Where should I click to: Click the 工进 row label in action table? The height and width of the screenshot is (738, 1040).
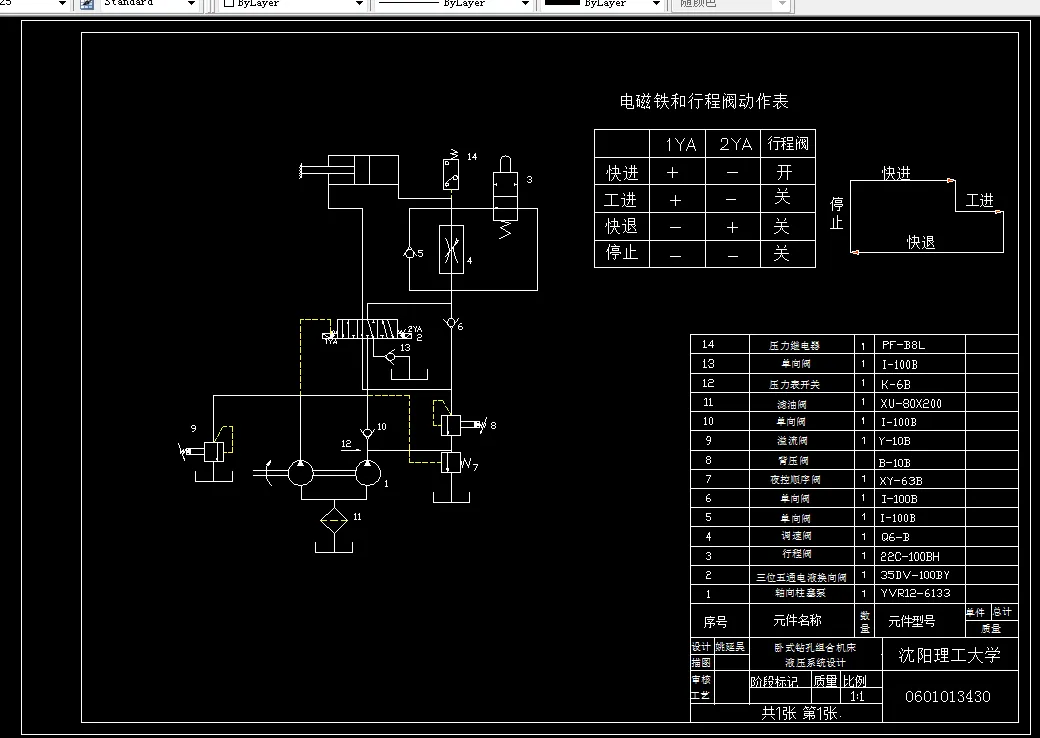click(621, 200)
